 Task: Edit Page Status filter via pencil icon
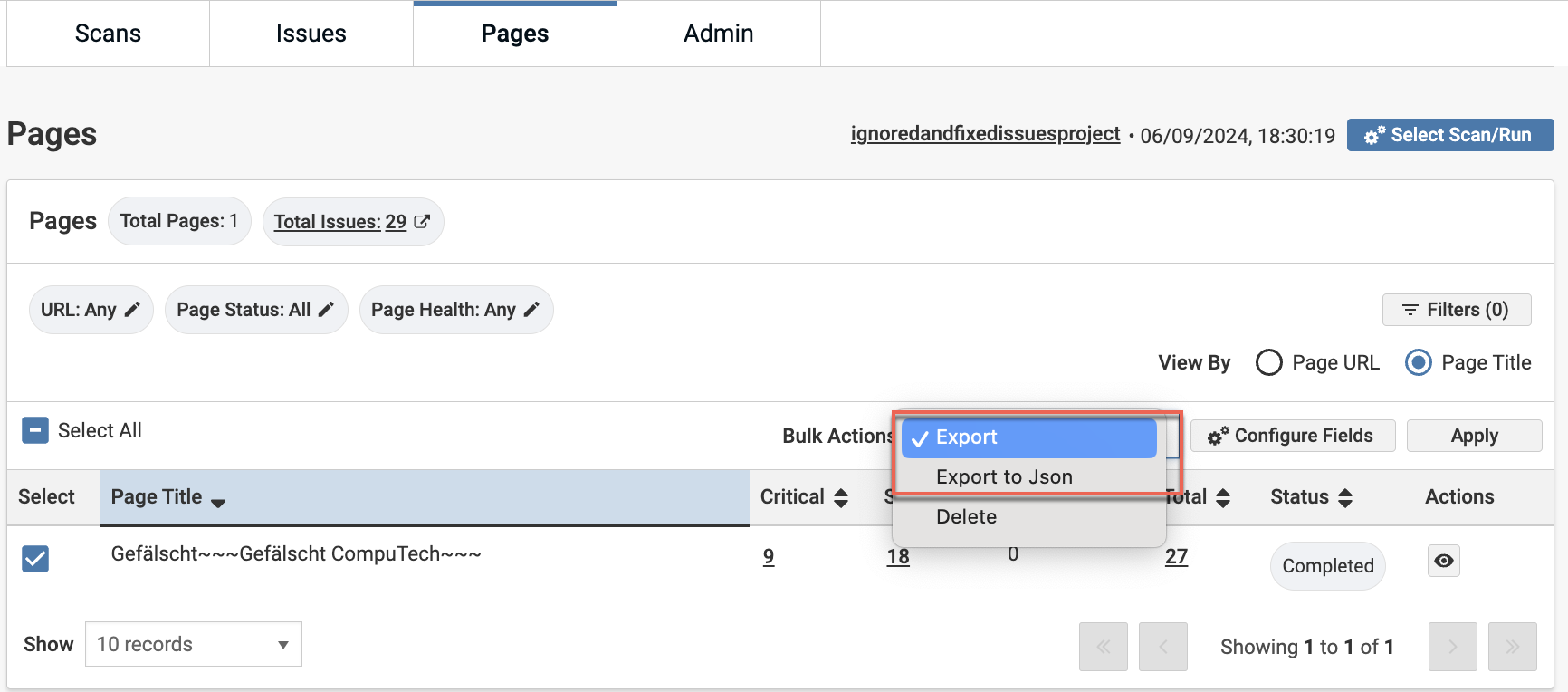[x=326, y=310]
